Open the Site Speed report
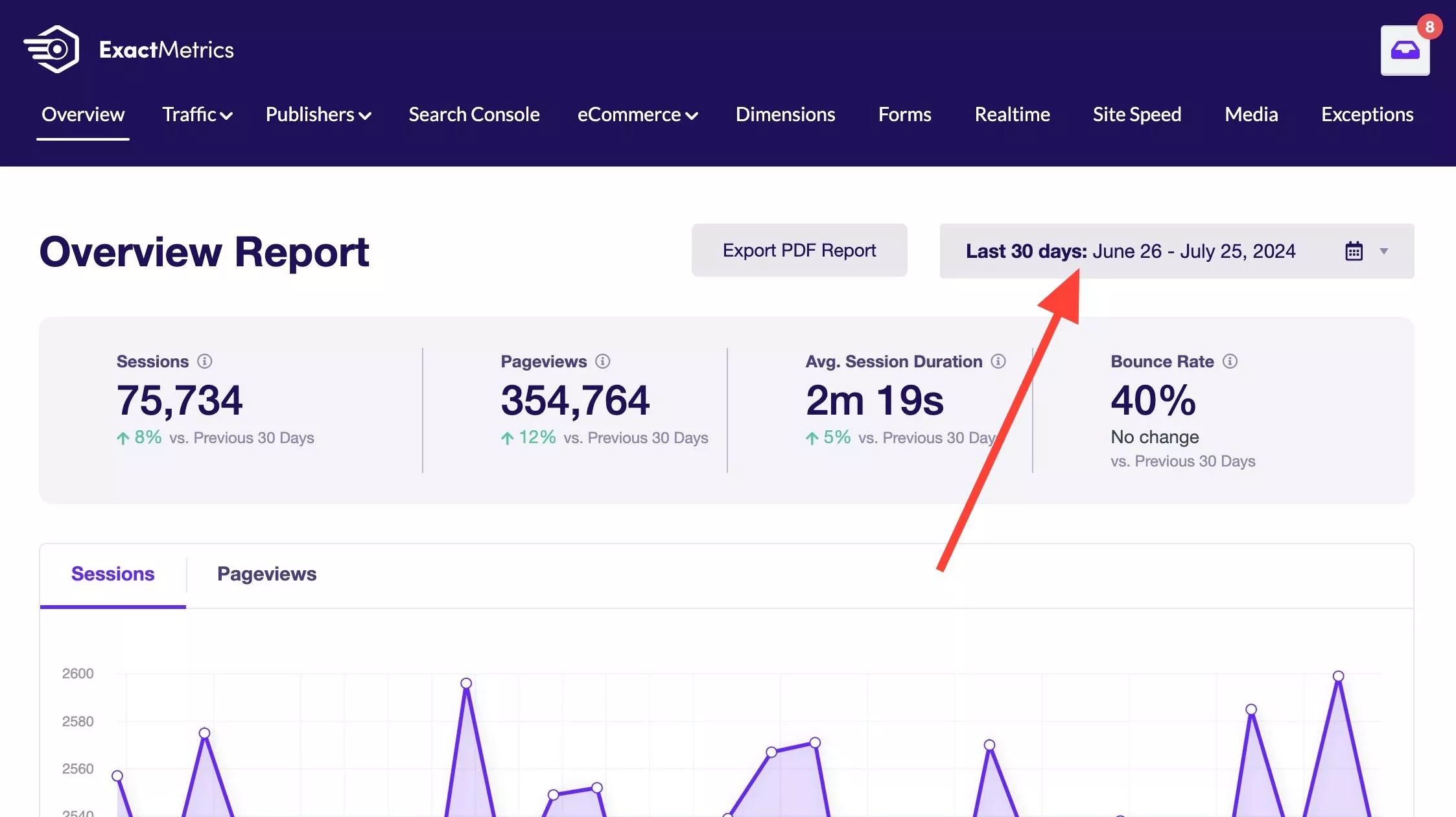 pos(1137,115)
